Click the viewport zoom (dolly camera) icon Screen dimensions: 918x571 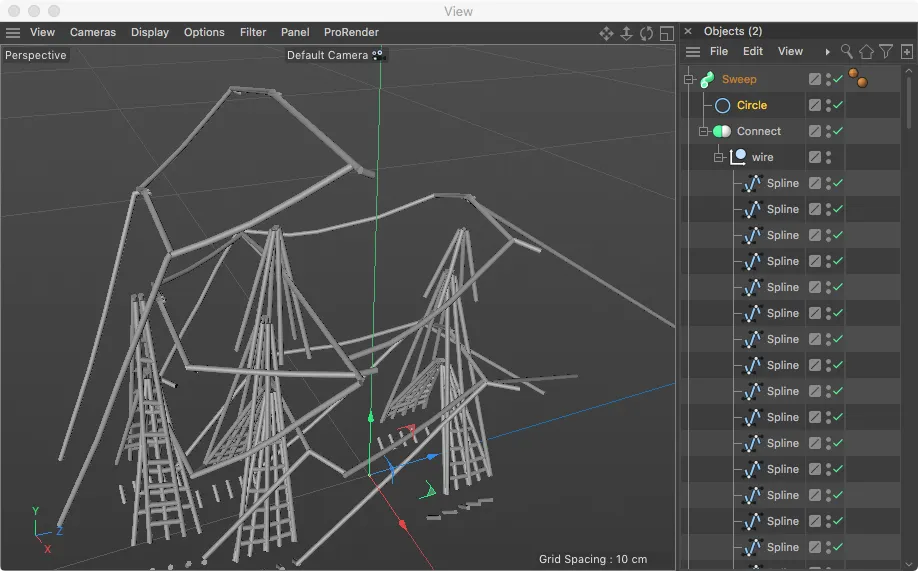pyautogui.click(x=627, y=33)
